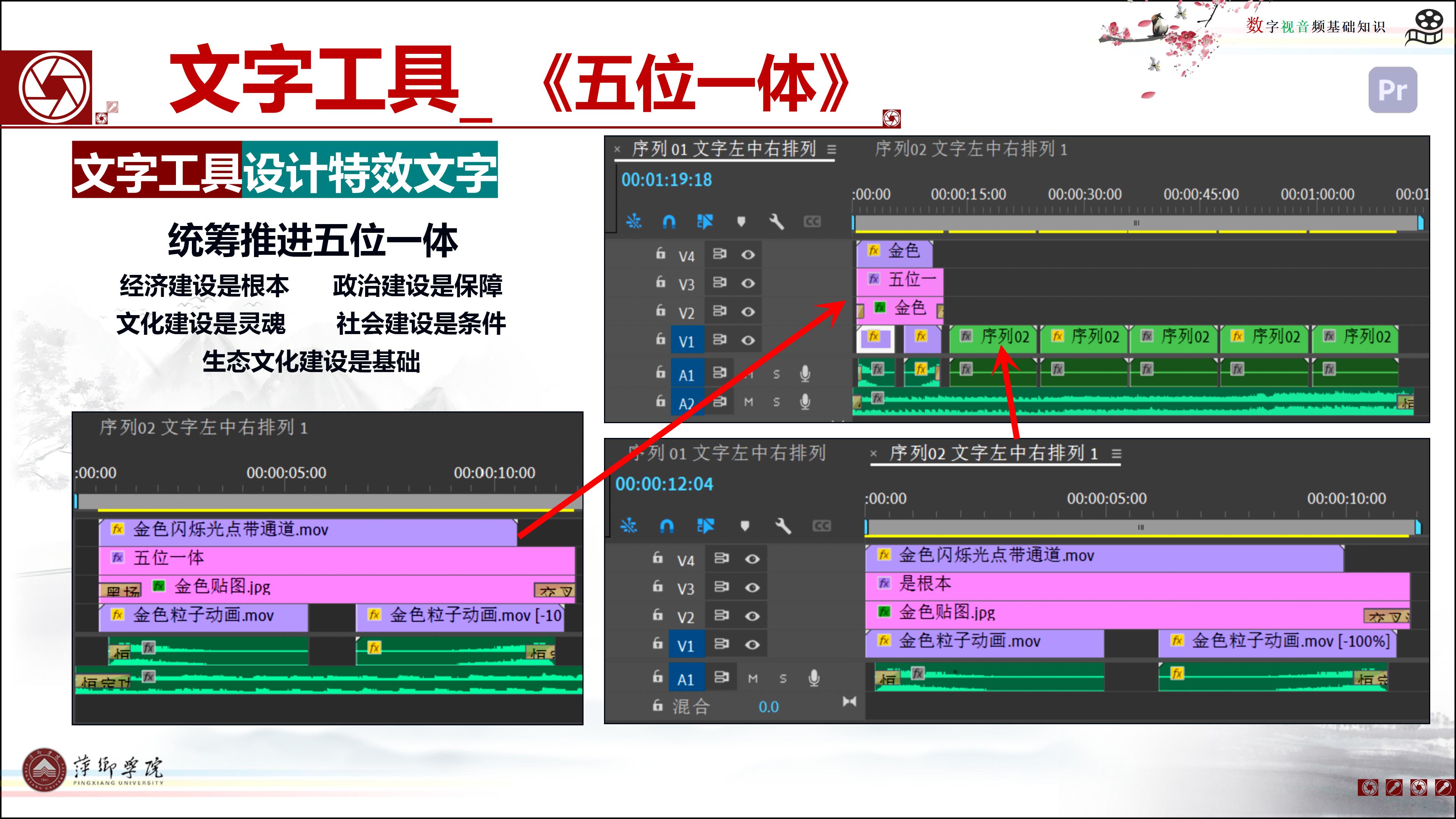This screenshot has width=1456, height=819.
Task: Hide the V4 track output in the upper timeline
Action: tap(748, 255)
